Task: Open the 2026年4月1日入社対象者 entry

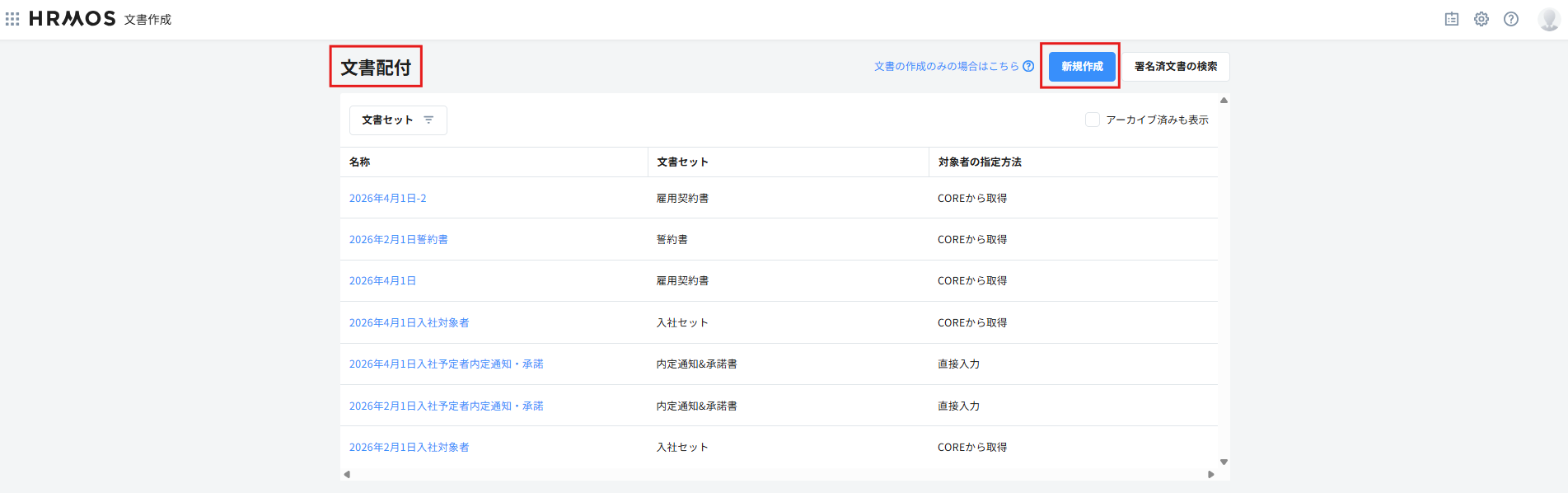Action: click(x=410, y=323)
